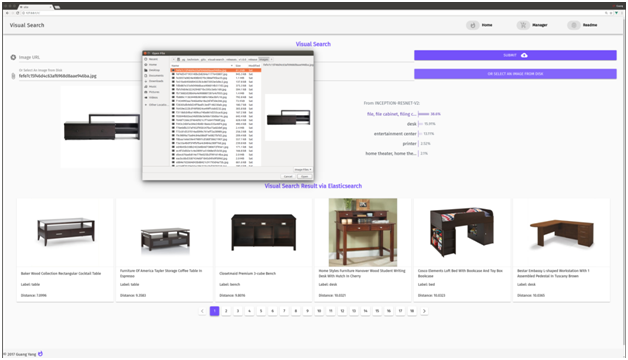
Task: Click the uploaded query image preview
Action: [101, 127]
